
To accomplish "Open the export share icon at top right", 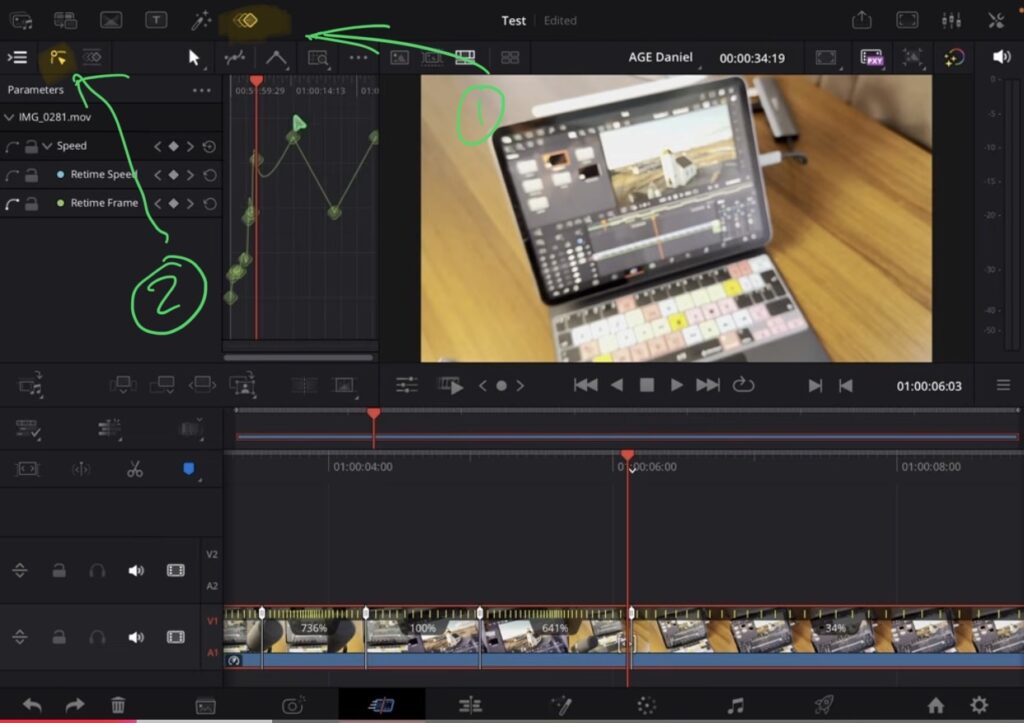I will (x=861, y=20).
